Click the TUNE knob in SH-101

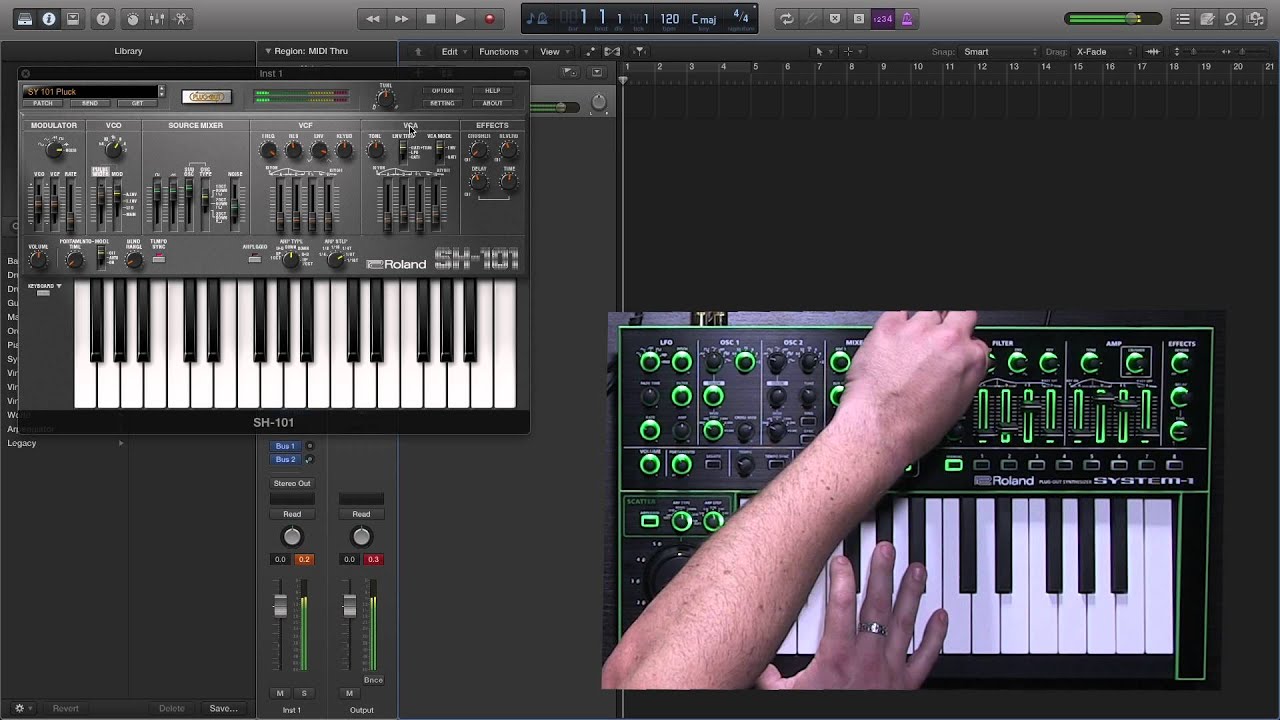tap(385, 100)
